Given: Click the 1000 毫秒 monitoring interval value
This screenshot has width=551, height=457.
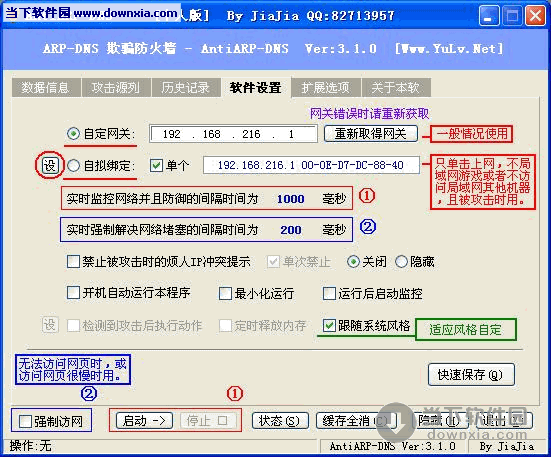Looking at the screenshot, I should click(x=290, y=199).
